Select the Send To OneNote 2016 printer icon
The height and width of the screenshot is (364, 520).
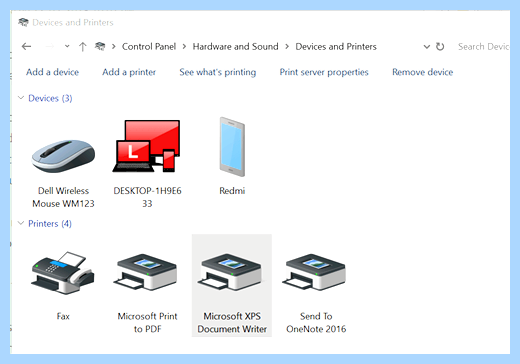(x=314, y=272)
